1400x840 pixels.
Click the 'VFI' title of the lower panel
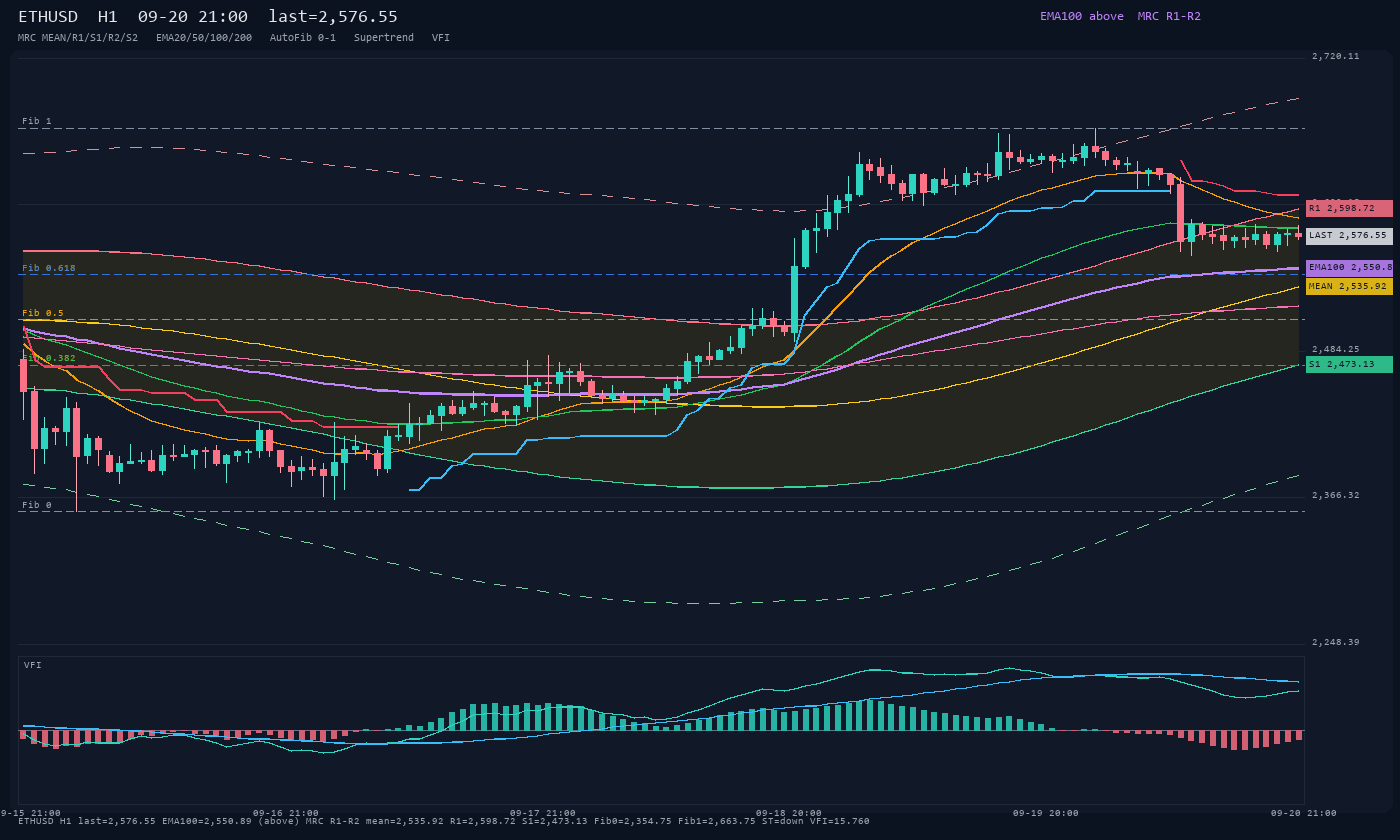pyautogui.click(x=33, y=665)
